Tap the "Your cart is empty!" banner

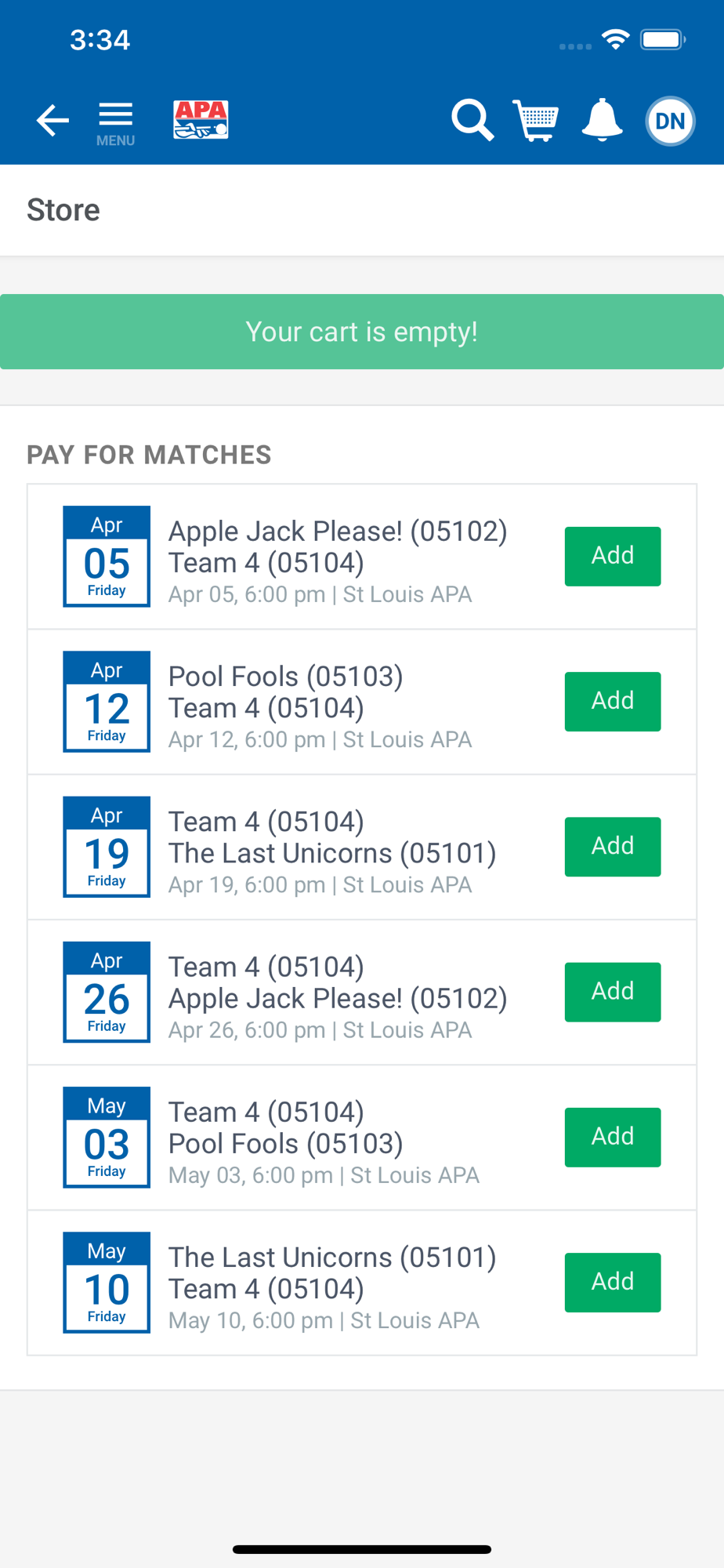coord(362,332)
